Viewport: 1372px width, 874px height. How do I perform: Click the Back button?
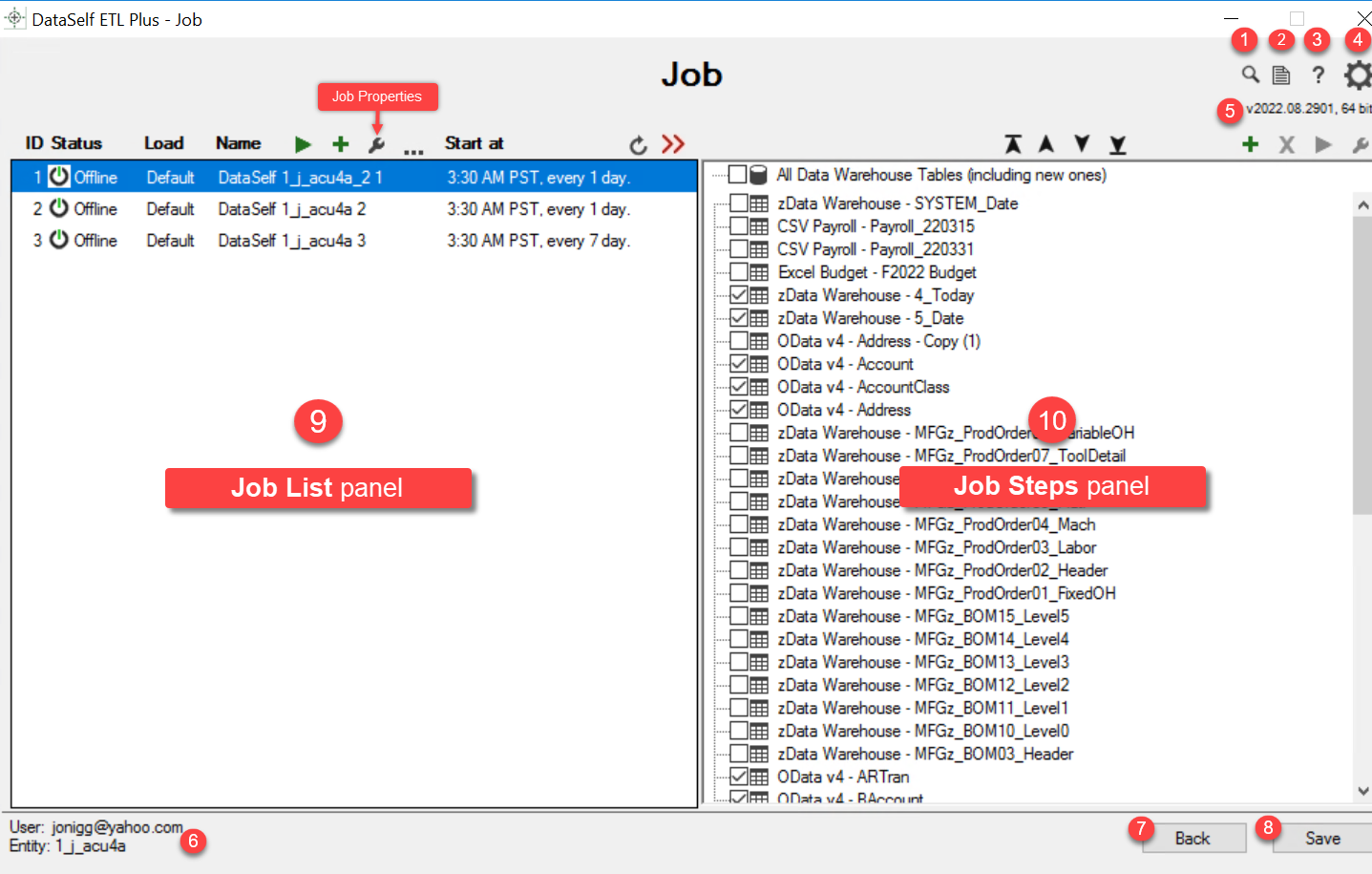pyautogui.click(x=1193, y=838)
